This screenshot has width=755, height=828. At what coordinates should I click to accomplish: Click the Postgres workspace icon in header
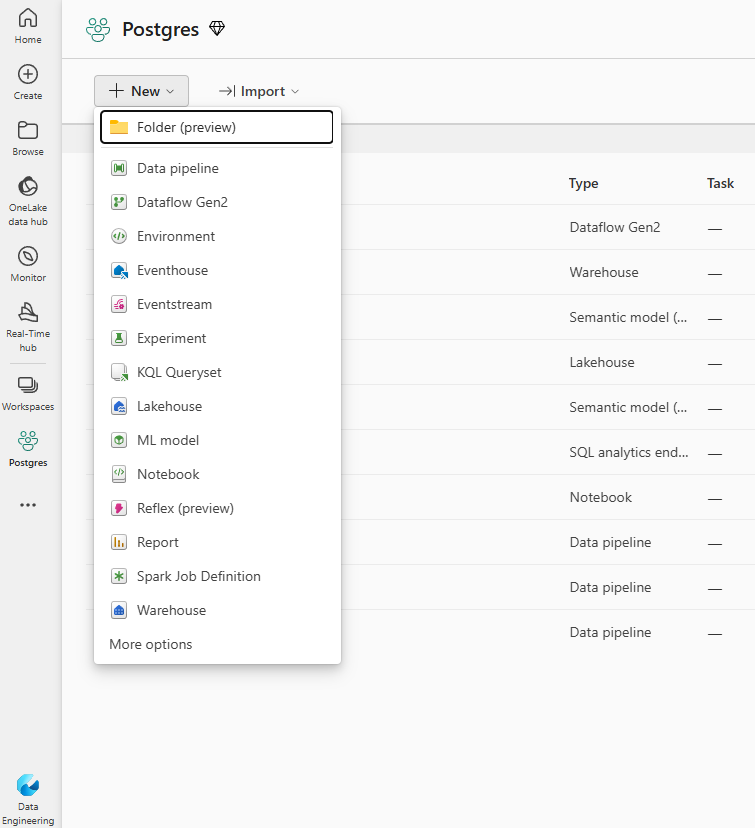(x=98, y=30)
